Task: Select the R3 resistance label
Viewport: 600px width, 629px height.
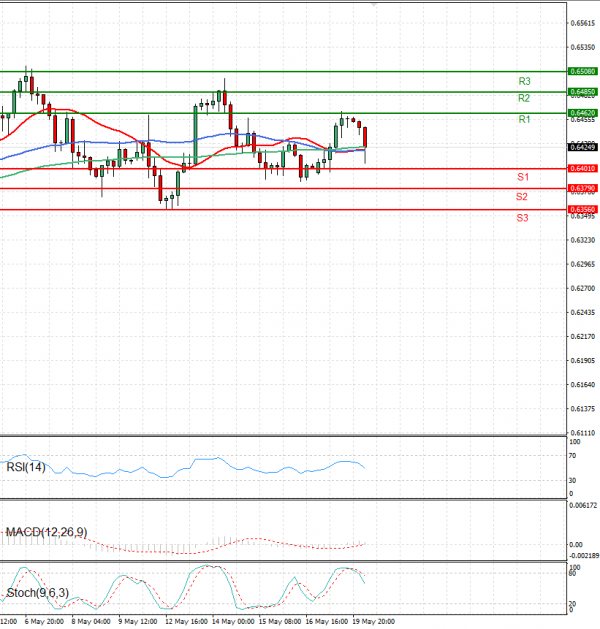Action: tap(524, 80)
